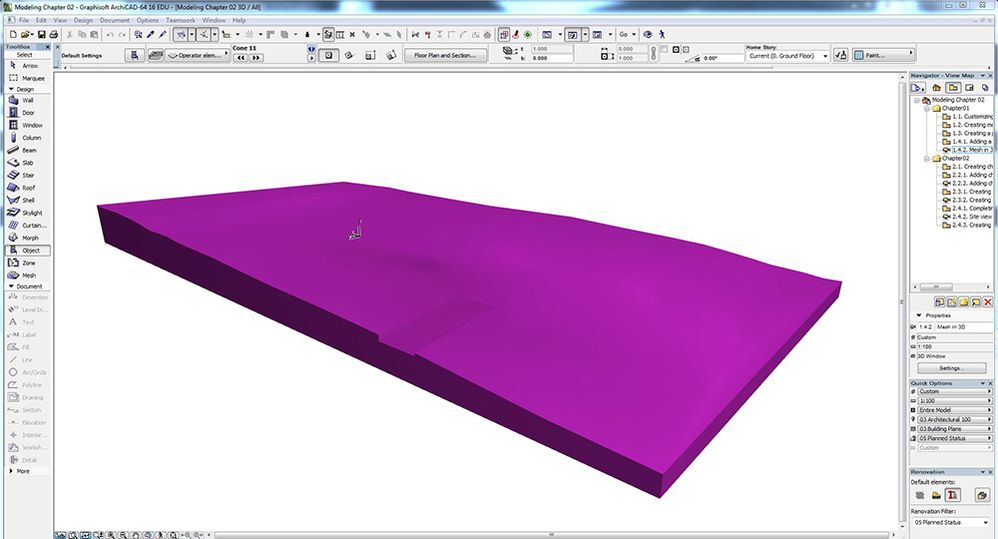Viewport: 998px width, 539px height.
Task: Click the Print icon in toolbar
Action: [x=54, y=34]
